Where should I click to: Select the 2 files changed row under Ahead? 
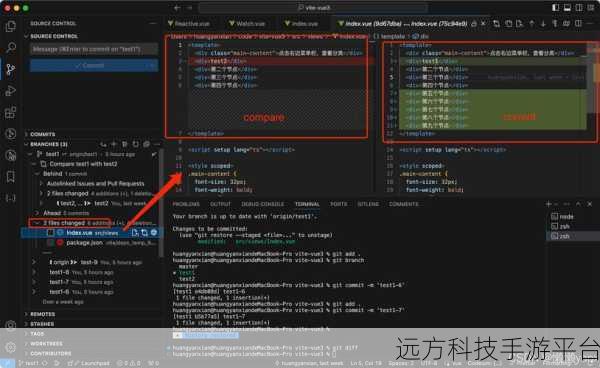pos(92,223)
